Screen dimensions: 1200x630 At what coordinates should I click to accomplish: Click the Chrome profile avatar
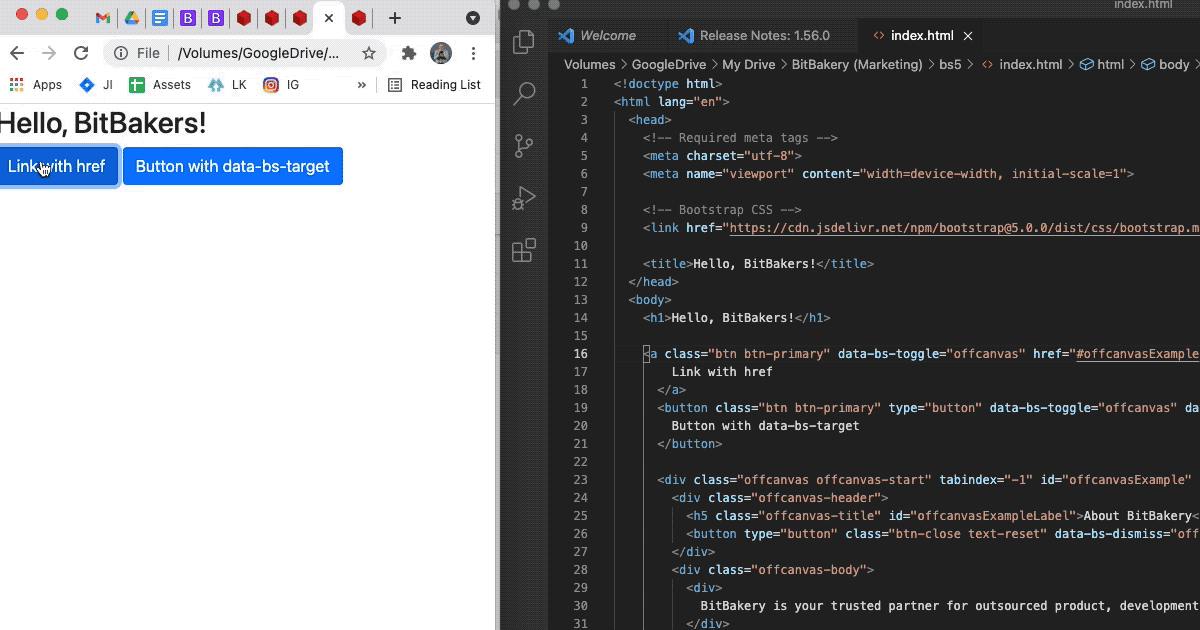(441, 52)
